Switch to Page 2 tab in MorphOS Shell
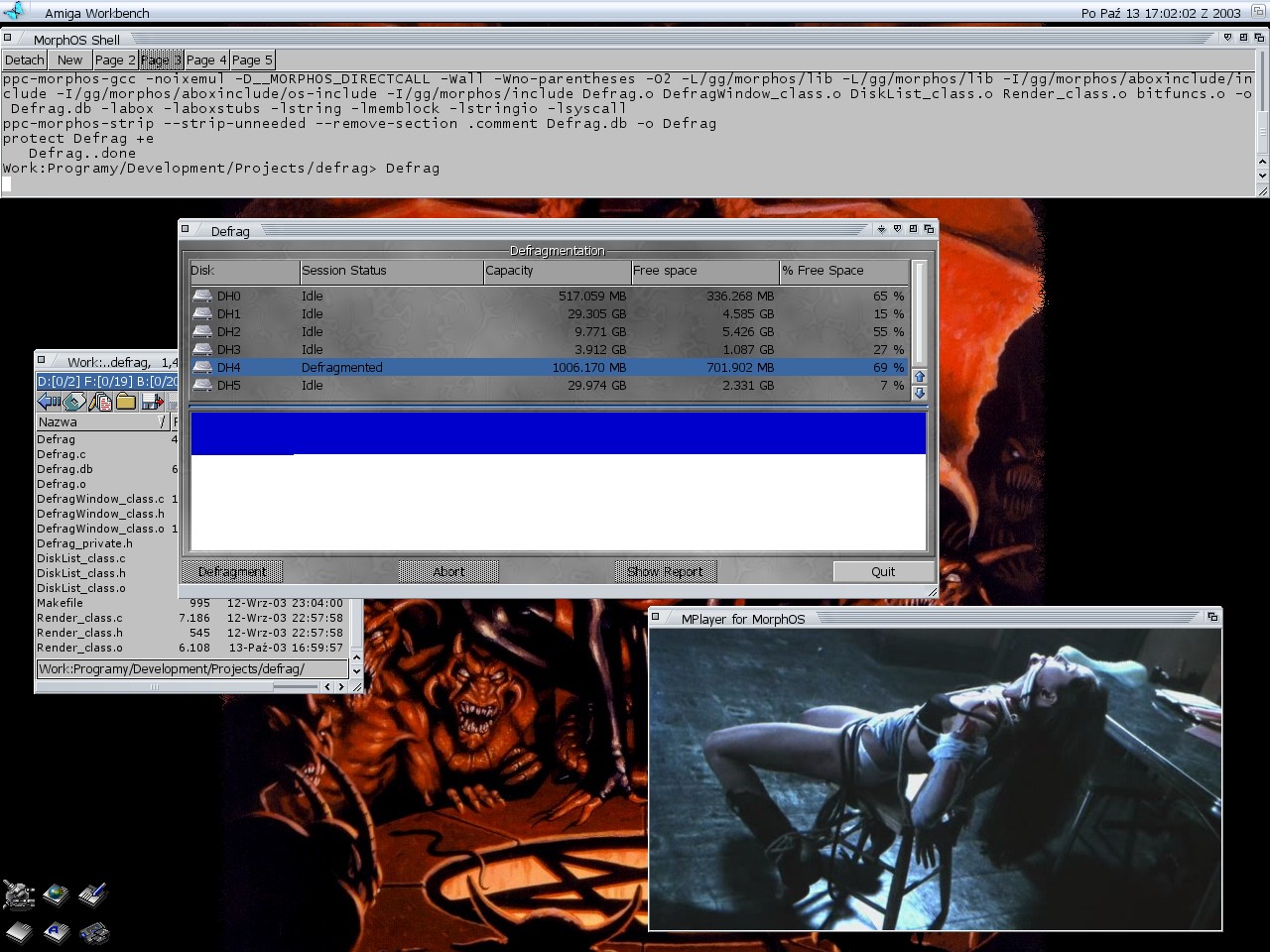1270x952 pixels. click(115, 60)
